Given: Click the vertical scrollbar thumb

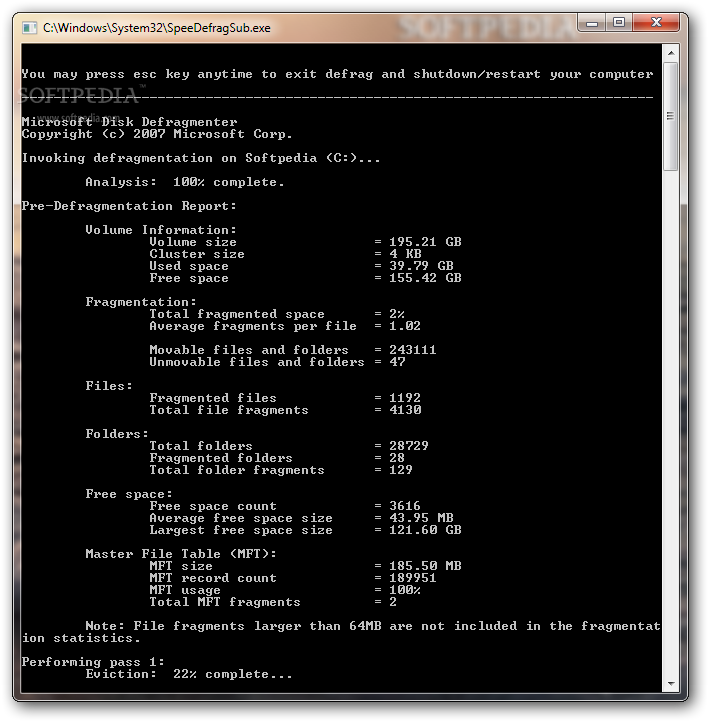Looking at the screenshot, I should 671,116.
